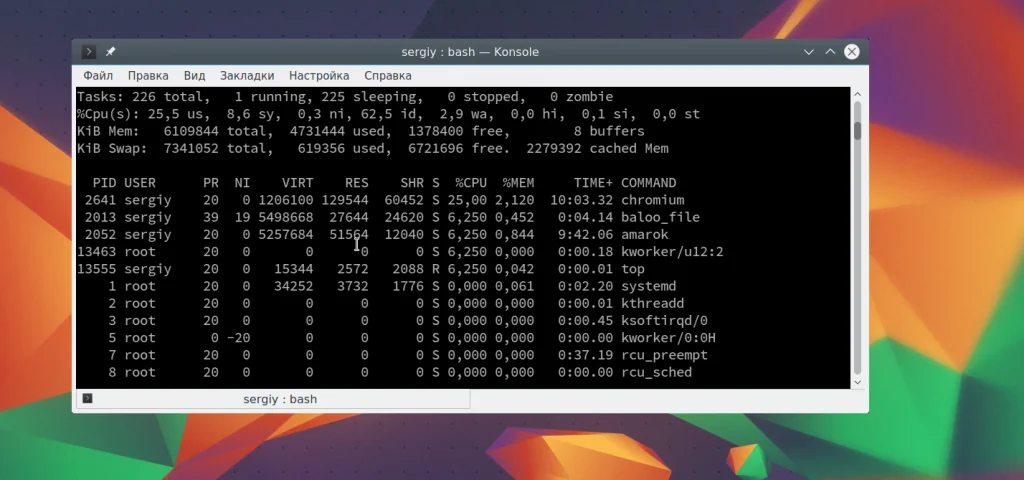Click the terminal scrollbar up arrow
The image size is (1024, 480).
tap(857, 95)
